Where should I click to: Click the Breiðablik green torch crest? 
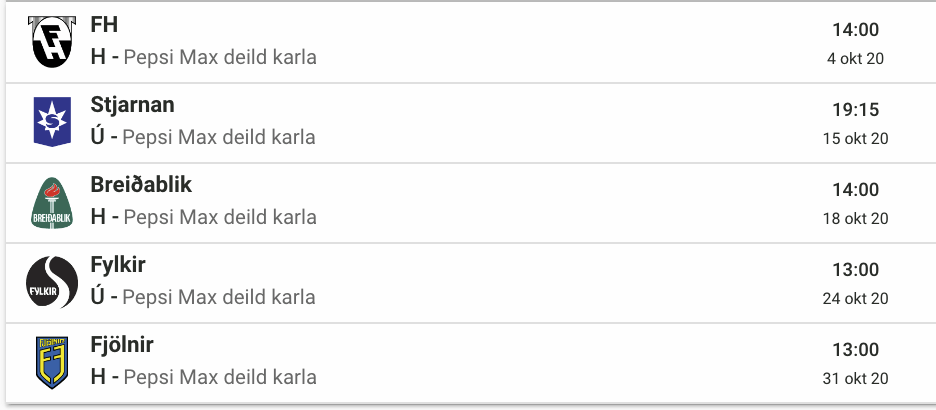(52, 203)
